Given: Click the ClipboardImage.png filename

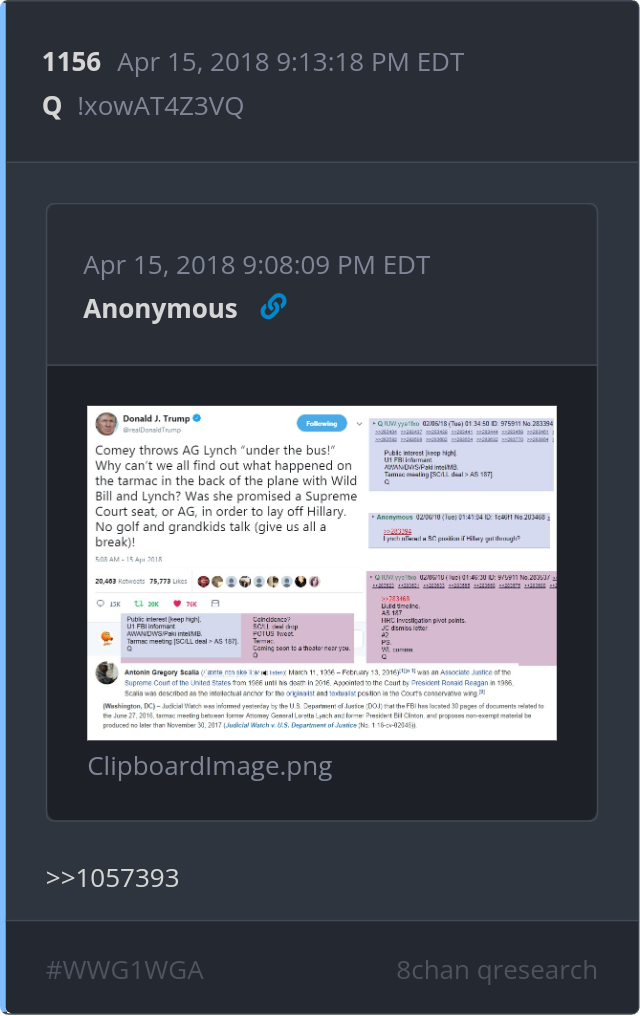Looking at the screenshot, I should [210, 766].
